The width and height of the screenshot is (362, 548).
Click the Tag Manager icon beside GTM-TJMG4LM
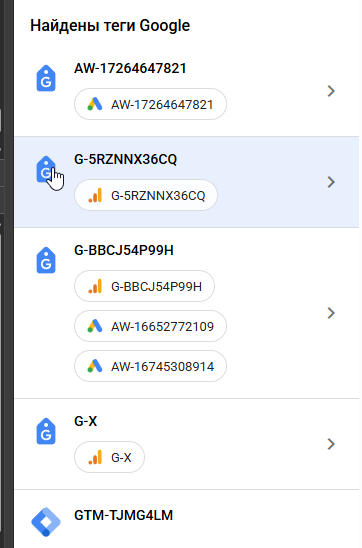(46, 522)
